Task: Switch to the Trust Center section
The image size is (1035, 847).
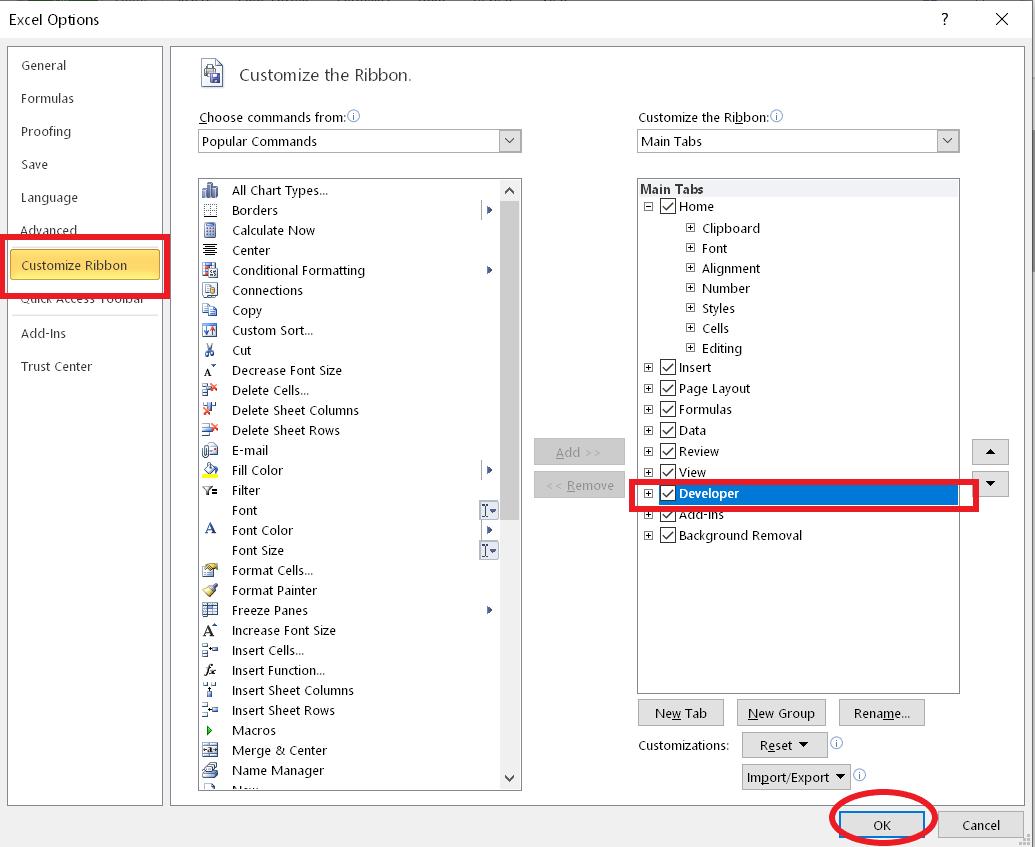Action: pos(56,366)
